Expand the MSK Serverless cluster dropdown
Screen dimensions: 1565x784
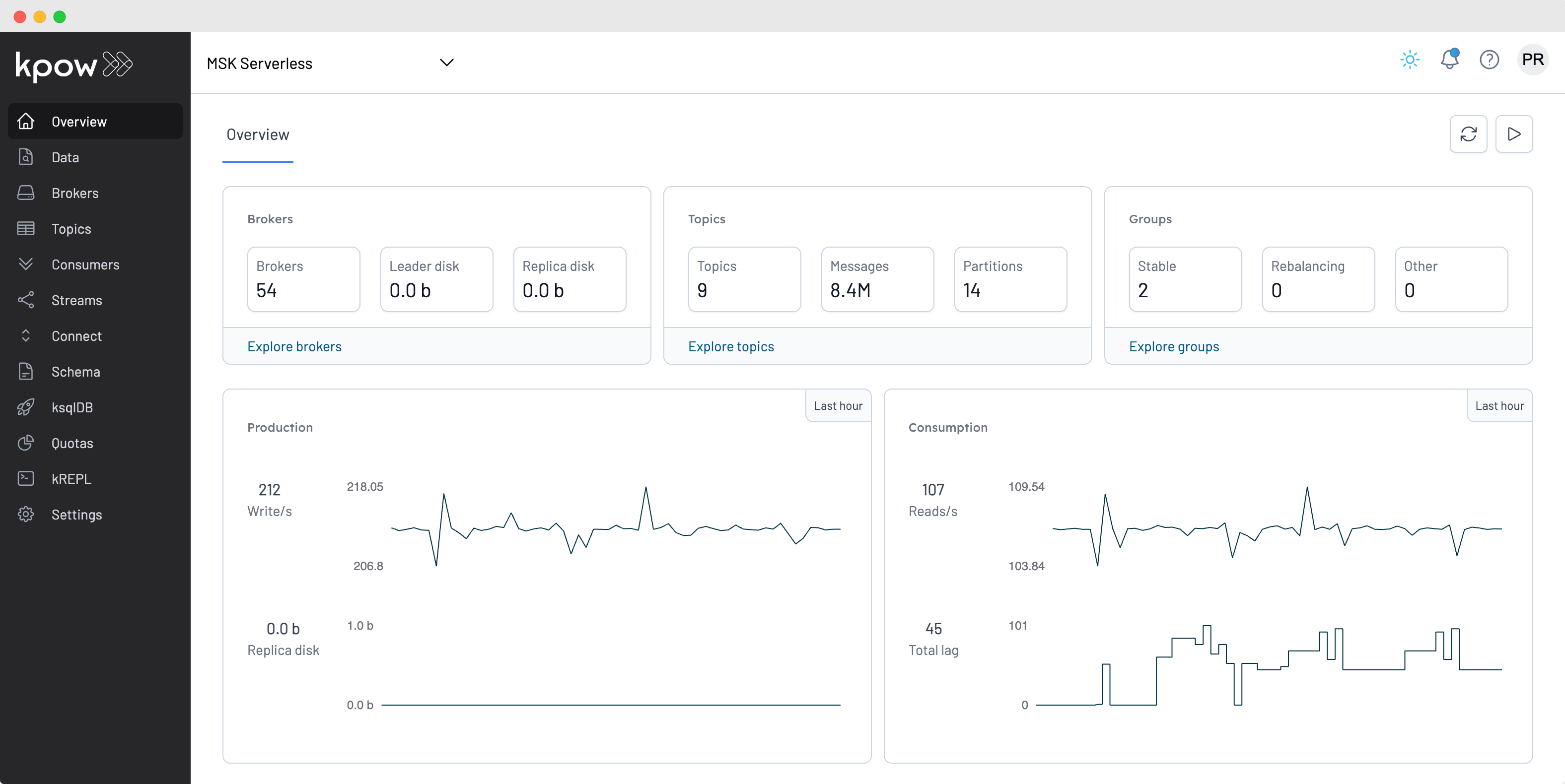pos(446,62)
